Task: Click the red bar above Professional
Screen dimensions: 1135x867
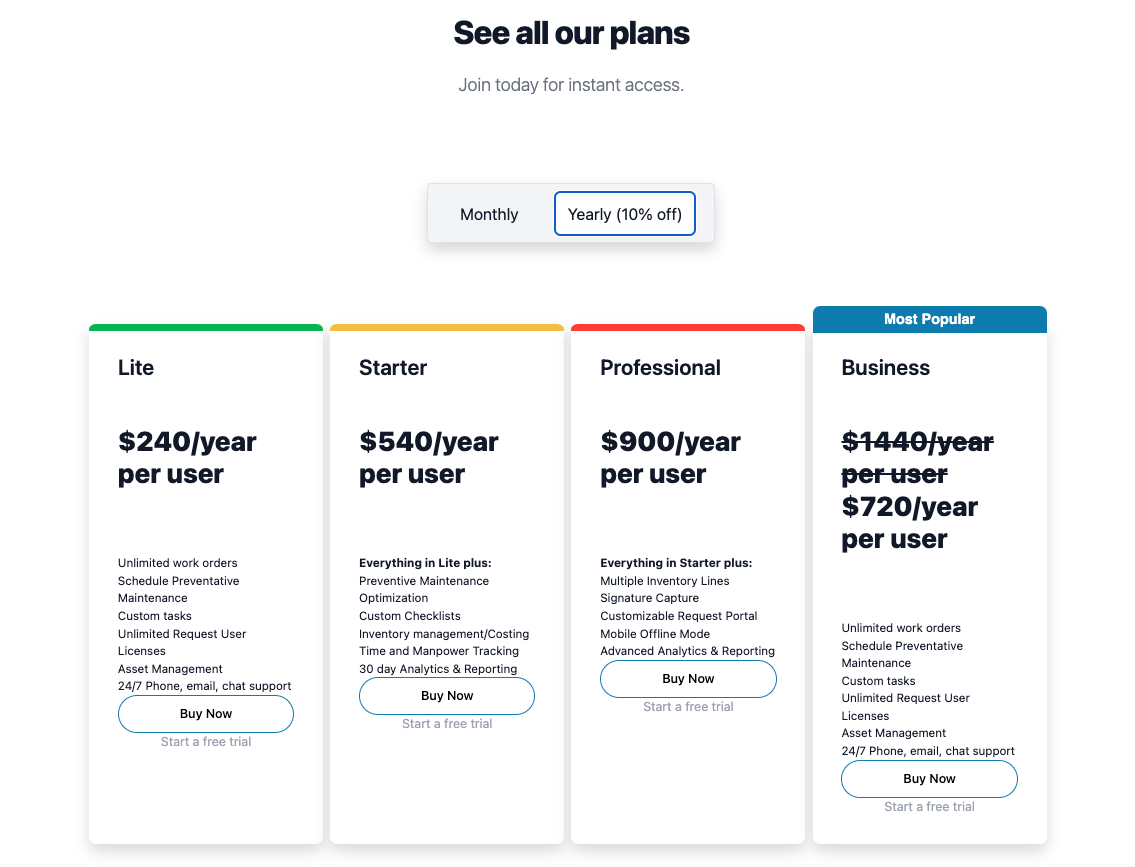Action: 688,327
